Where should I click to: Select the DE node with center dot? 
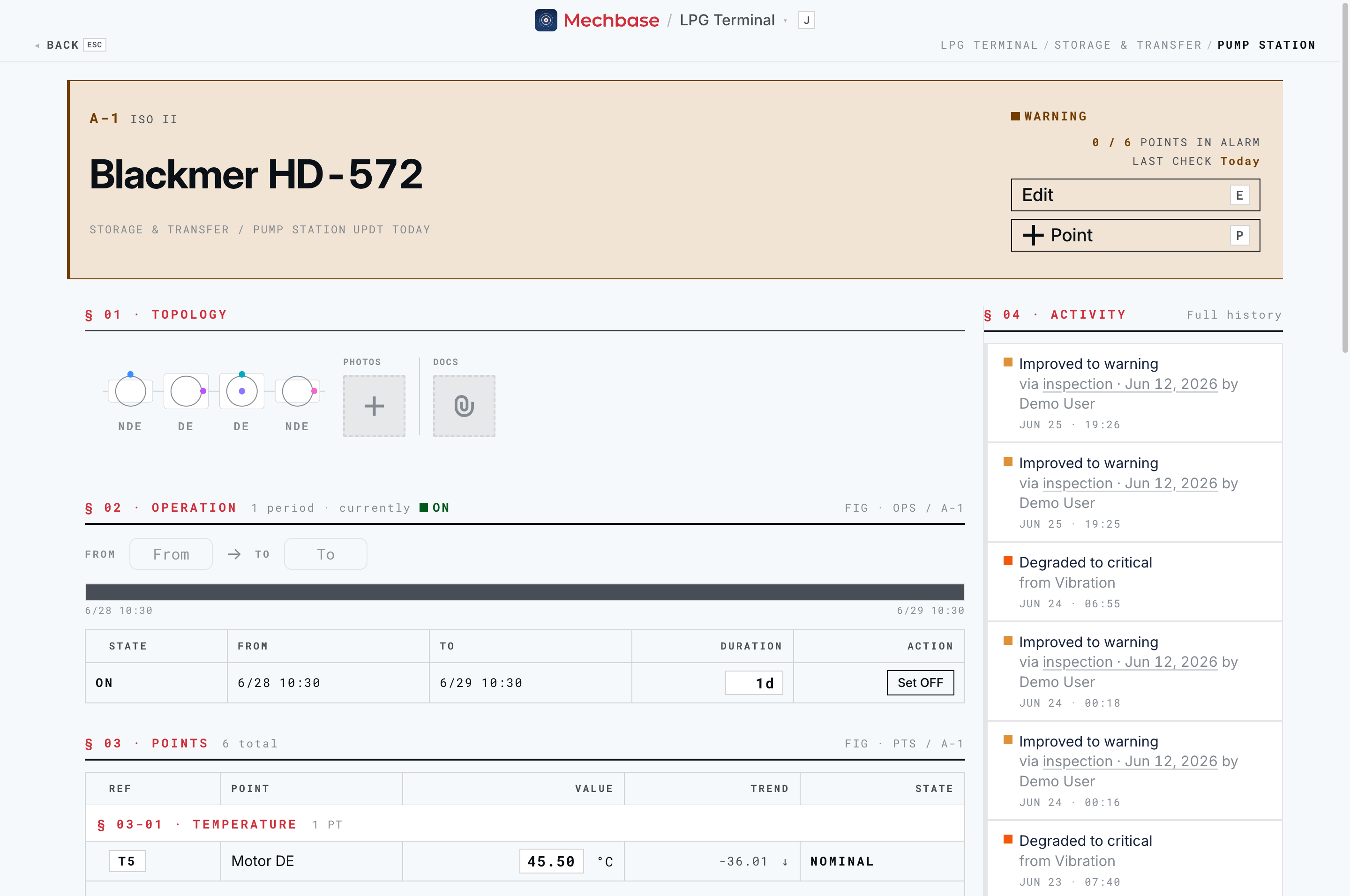242,391
